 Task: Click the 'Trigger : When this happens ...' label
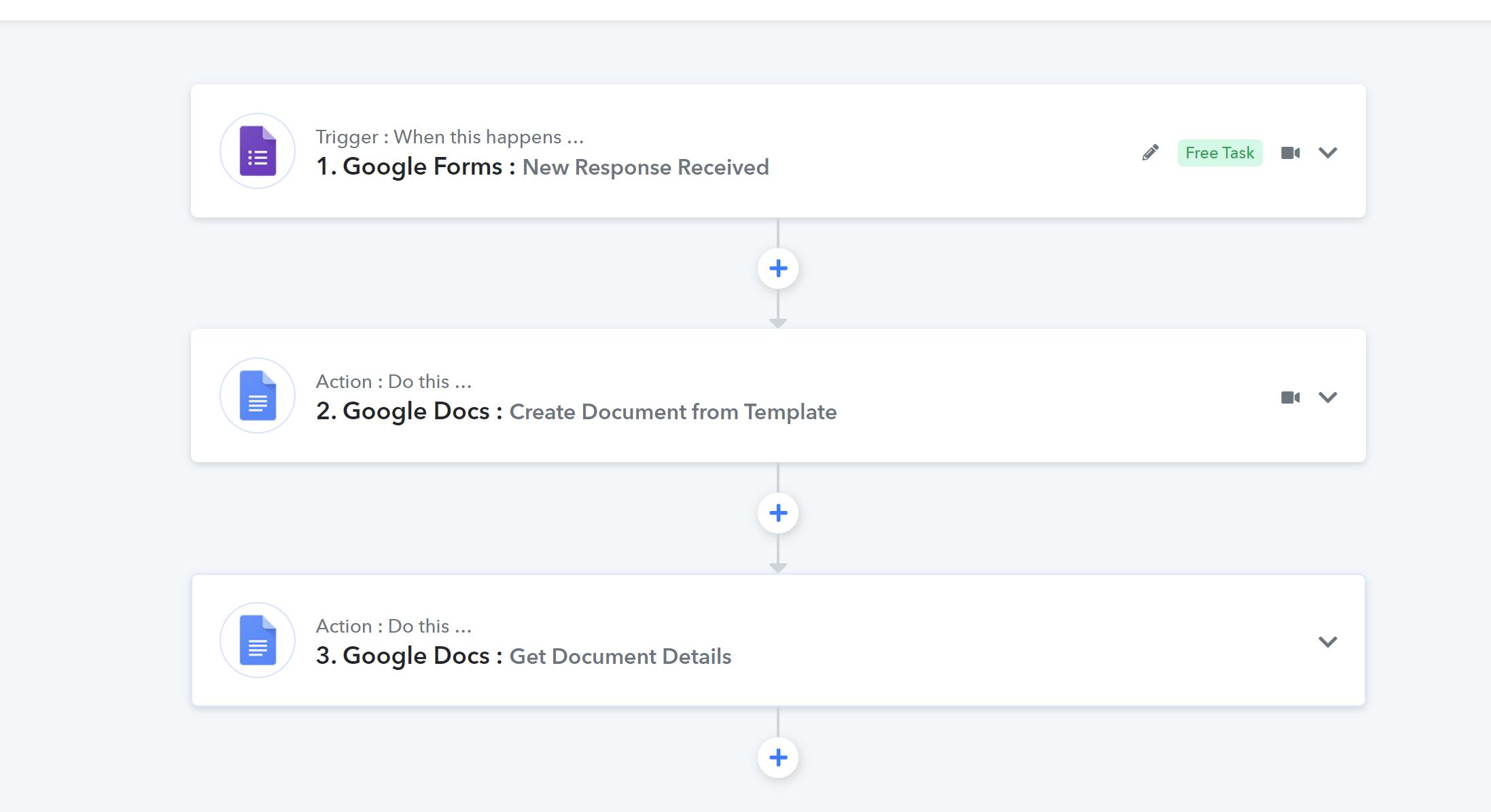pyautogui.click(x=450, y=137)
